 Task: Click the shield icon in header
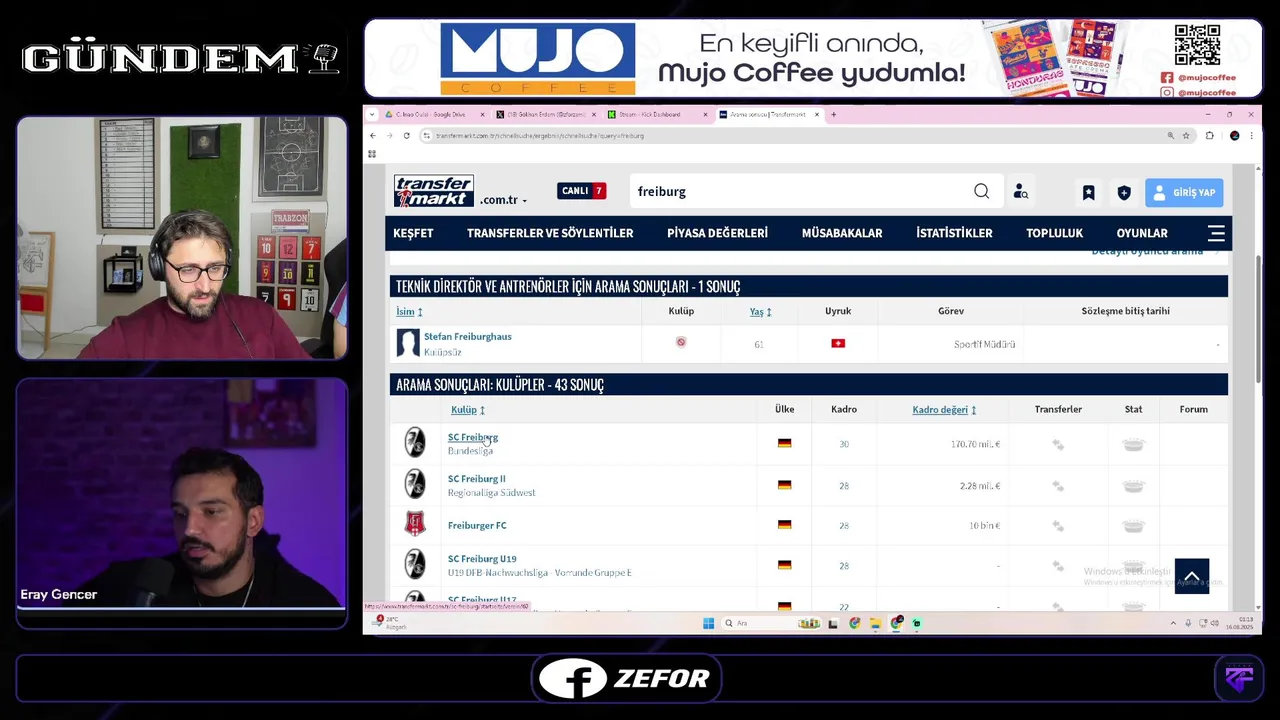point(1124,192)
